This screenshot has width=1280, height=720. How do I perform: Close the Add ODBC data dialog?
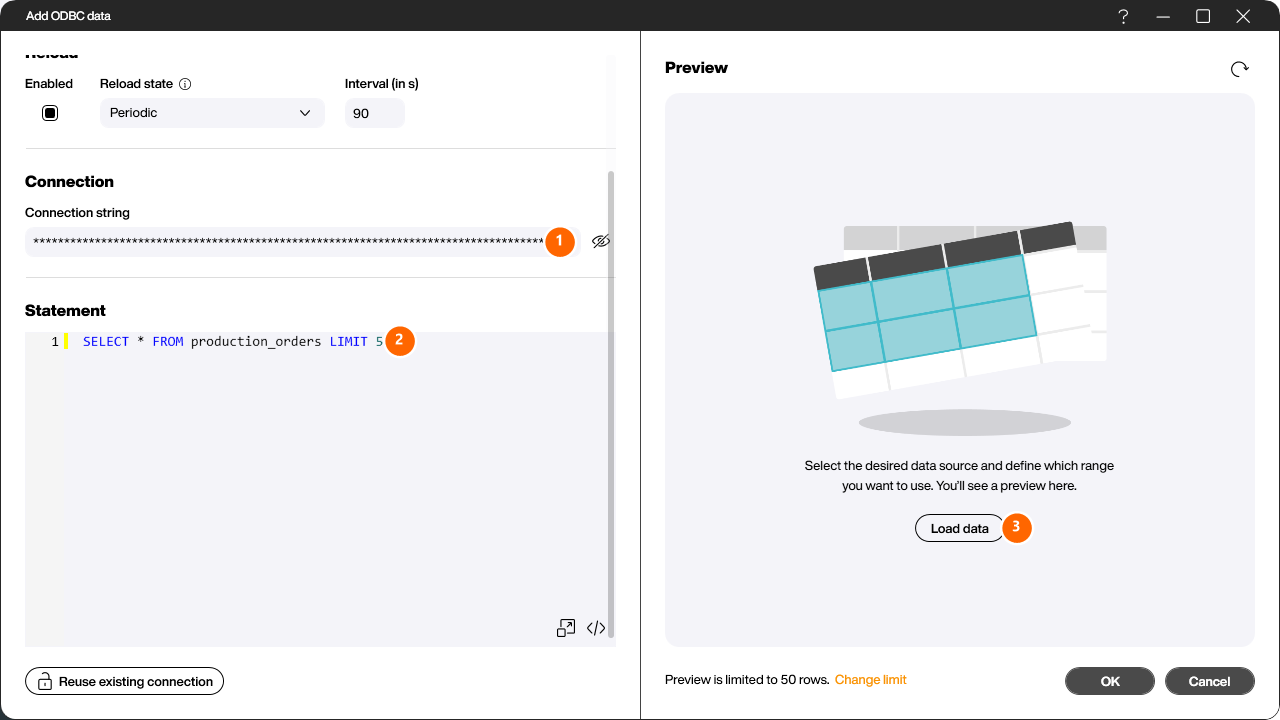1243,16
